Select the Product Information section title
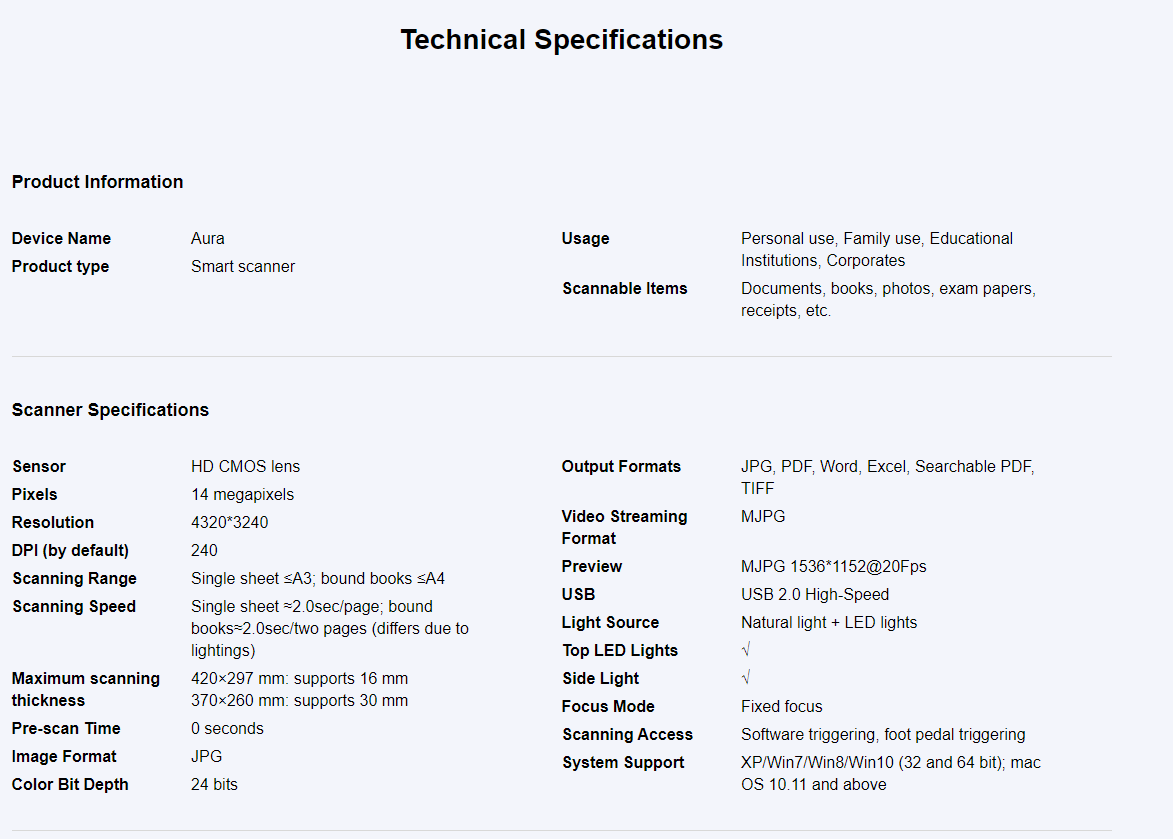1173x839 pixels. tap(97, 182)
